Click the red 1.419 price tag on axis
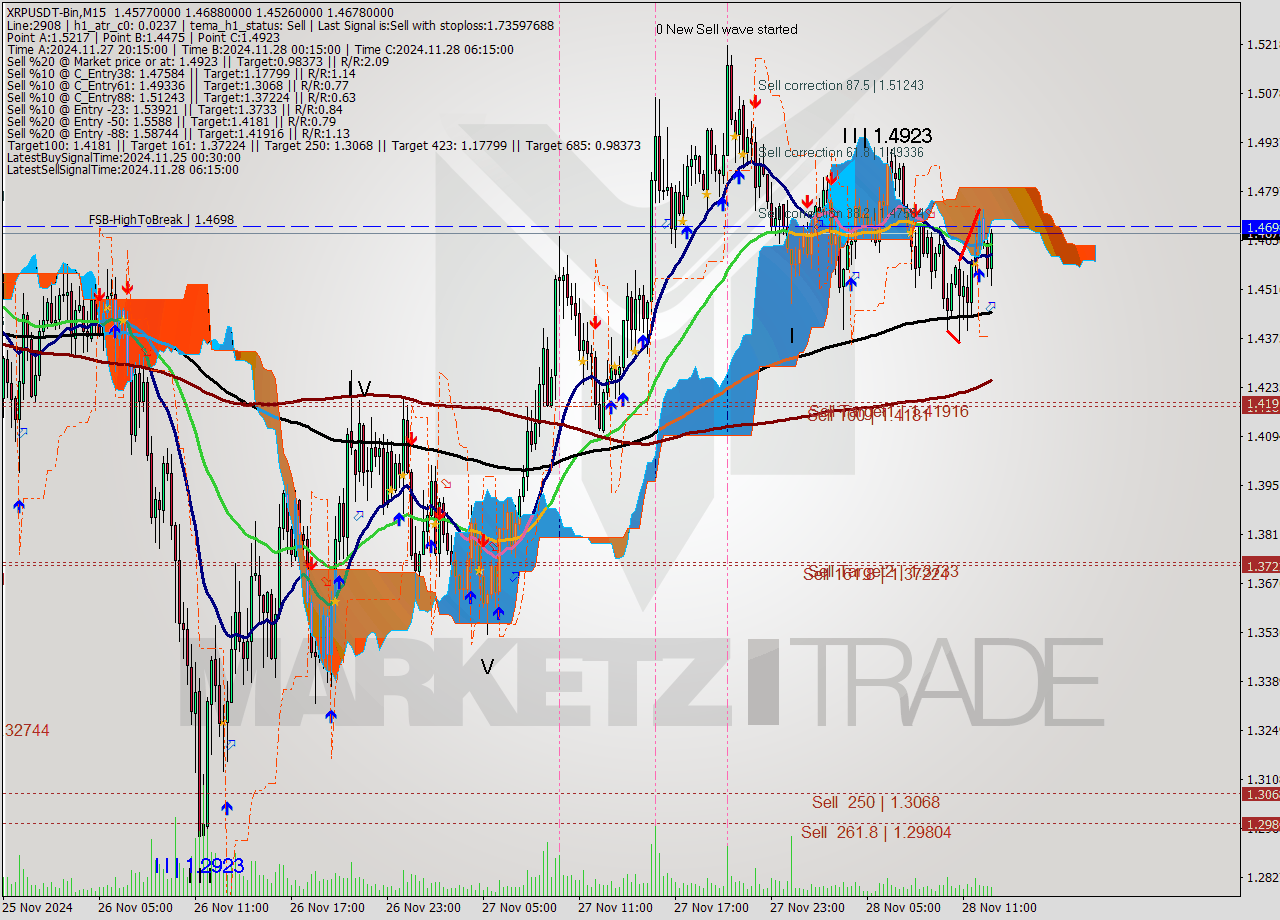The width and height of the screenshot is (1280, 920). pos(1260,404)
